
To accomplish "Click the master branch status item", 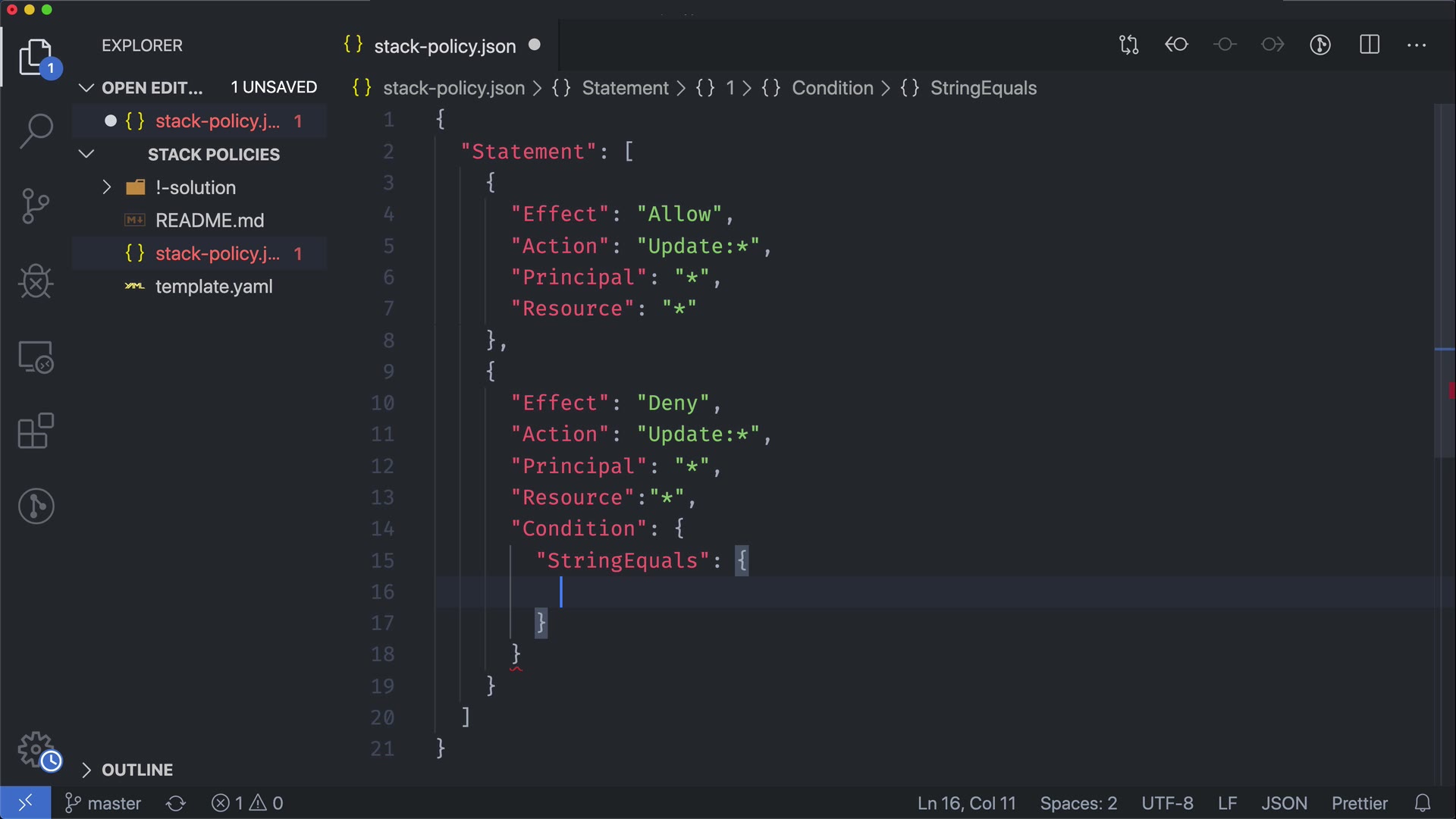I will click(x=104, y=803).
